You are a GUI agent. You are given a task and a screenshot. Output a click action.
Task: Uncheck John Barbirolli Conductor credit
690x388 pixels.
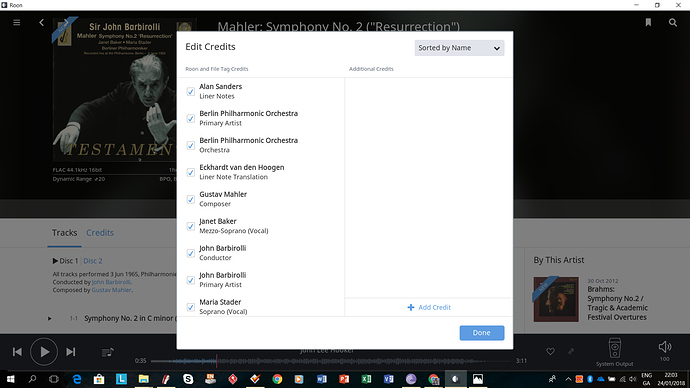point(191,253)
